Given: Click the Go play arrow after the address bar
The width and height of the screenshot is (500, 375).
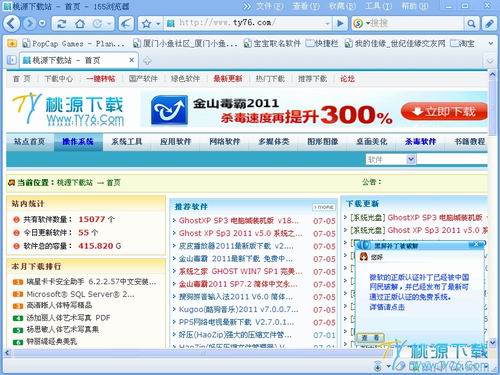Looking at the screenshot, I should [x=340, y=23].
